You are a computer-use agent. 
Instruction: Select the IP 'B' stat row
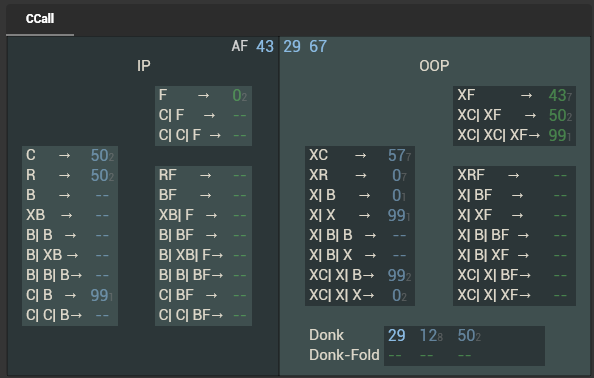coord(70,195)
